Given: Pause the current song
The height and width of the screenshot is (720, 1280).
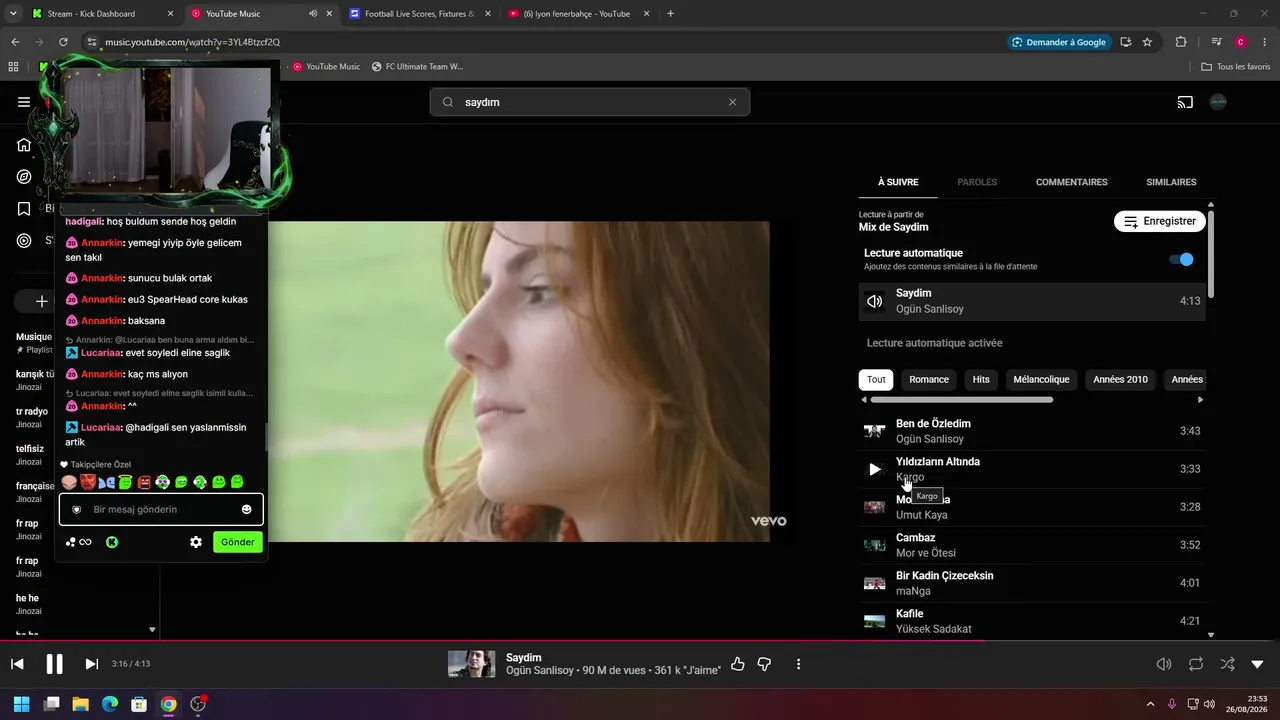Looking at the screenshot, I should coord(55,664).
